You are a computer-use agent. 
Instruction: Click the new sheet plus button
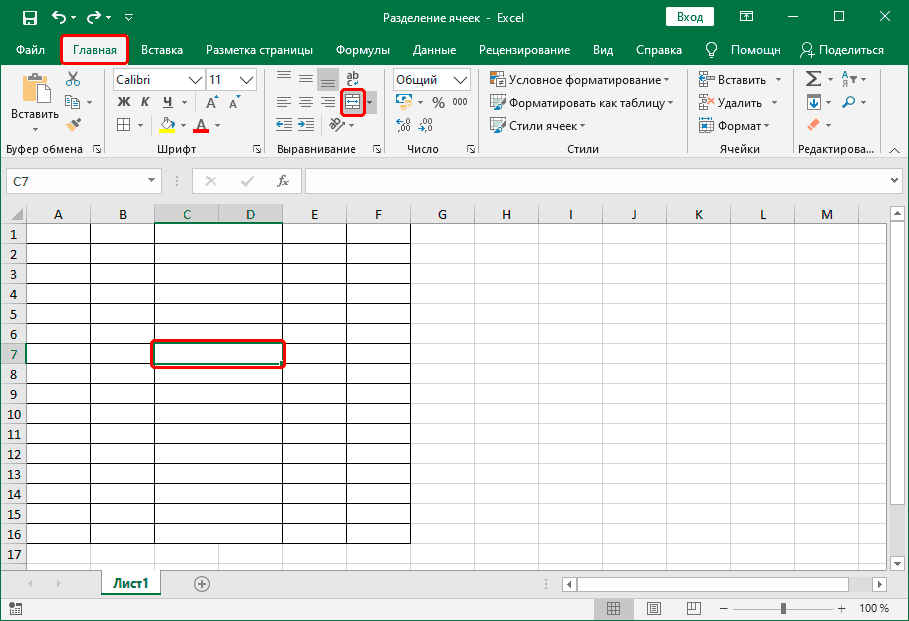[x=201, y=583]
